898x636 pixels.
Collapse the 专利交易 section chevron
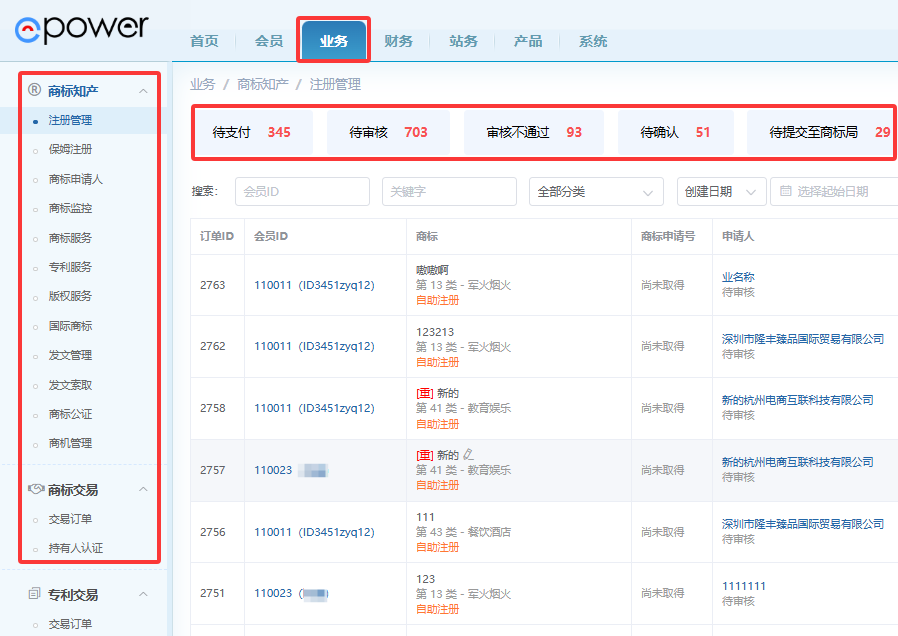[143, 595]
